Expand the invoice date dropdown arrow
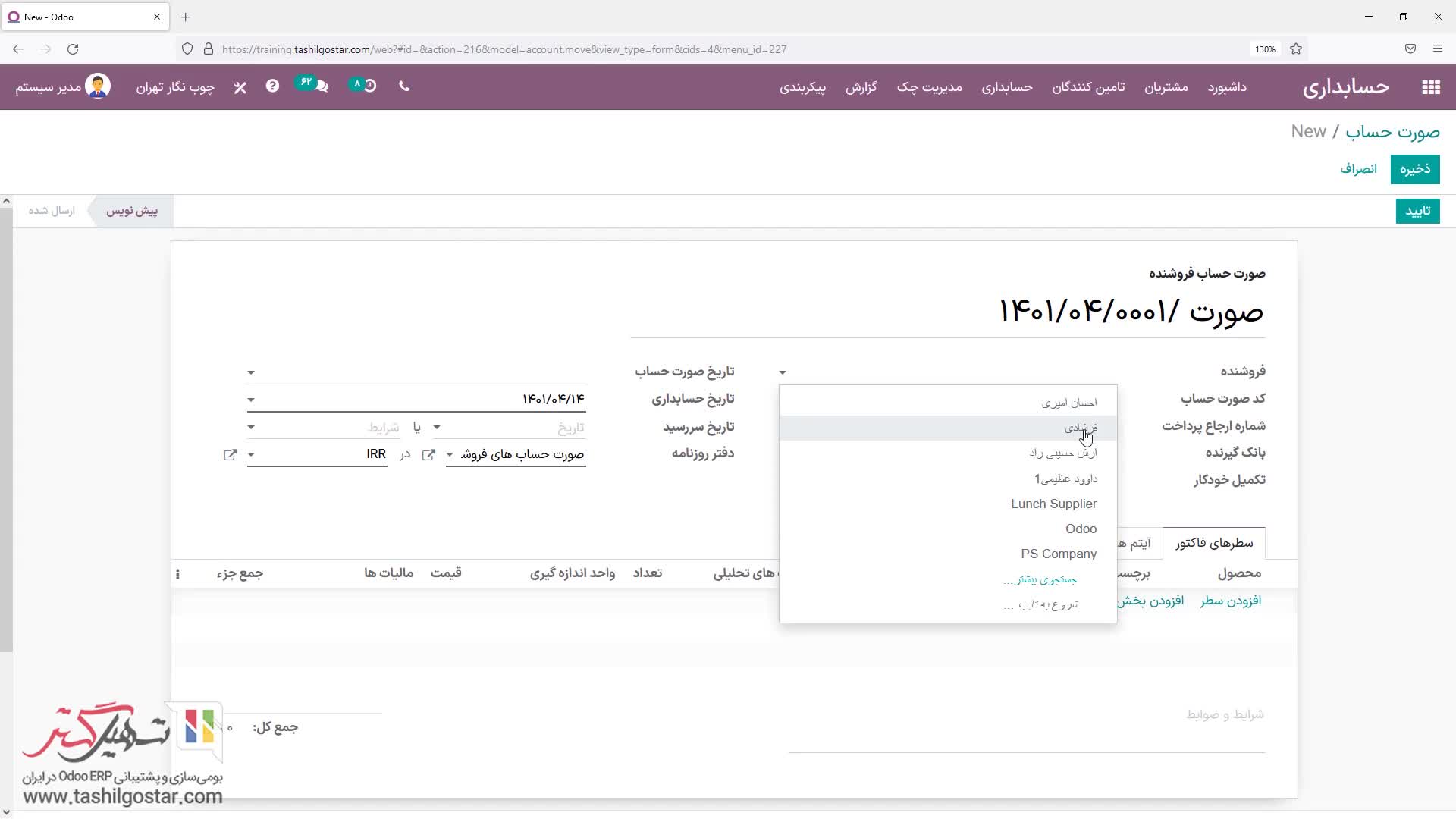 (x=251, y=372)
